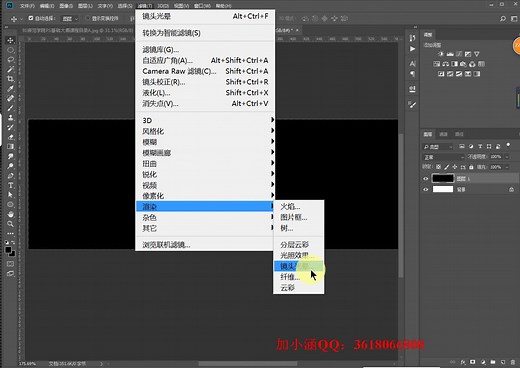Open the layer blend mode dropdown
Viewport: 520px width, 368px height.
[x=443, y=157]
